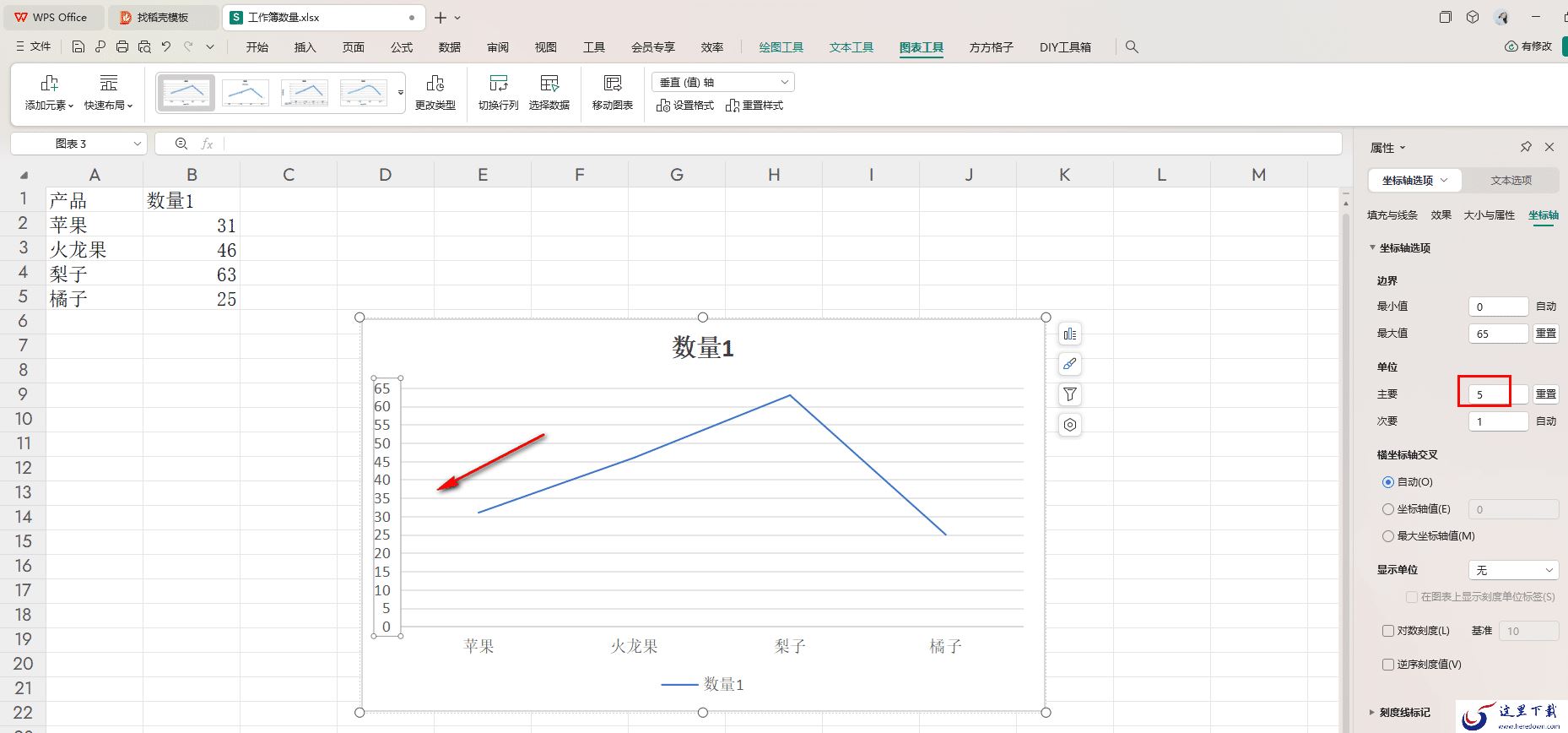Image resolution: width=1568 pixels, height=733 pixels.
Task: Click 切换行列 switch row column icon
Action: click(499, 83)
